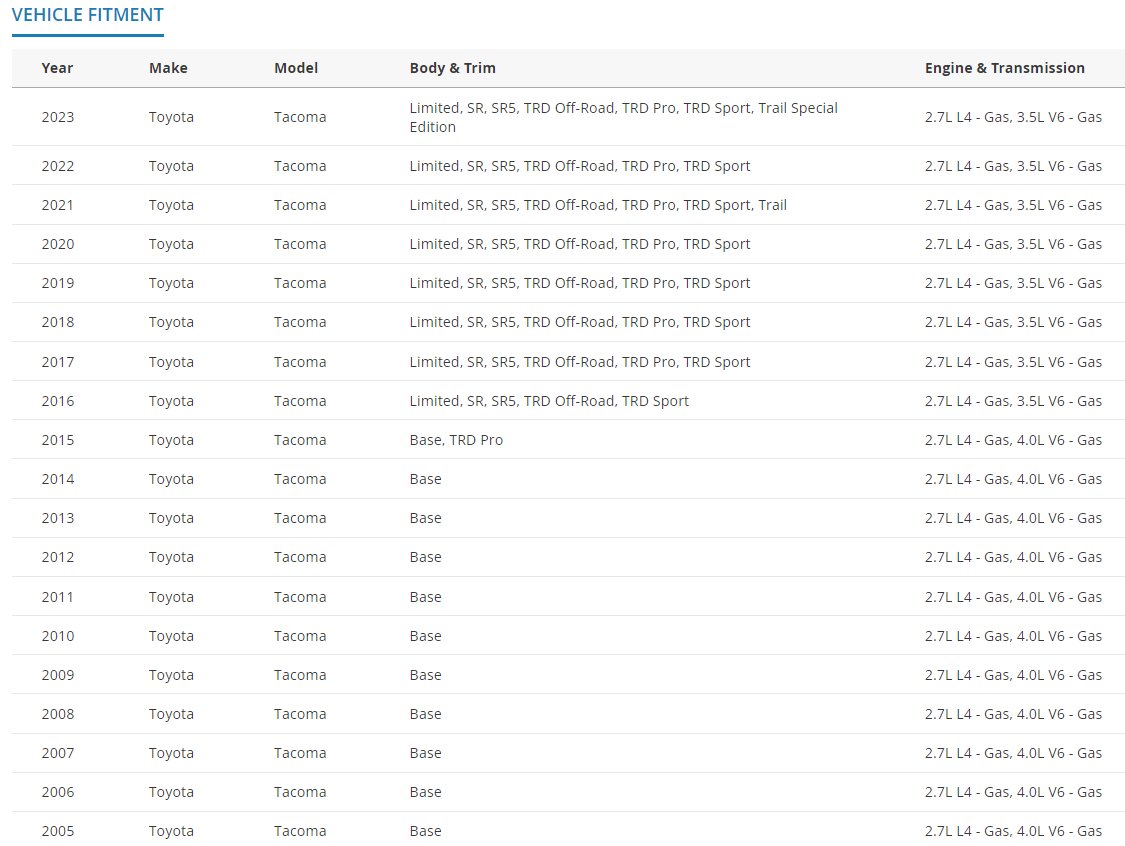Select Toyota in the 2023 row
This screenshot has width=1125, height=846.
[171, 117]
